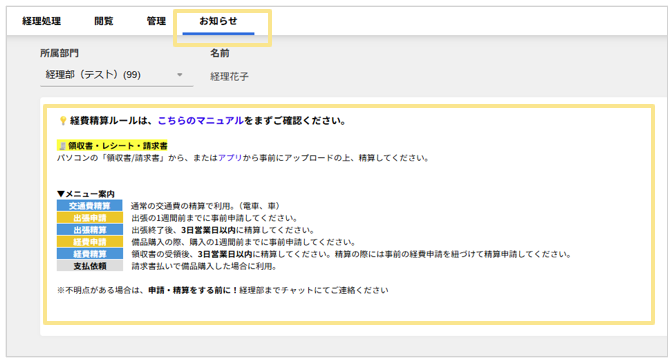670x361 pixels.
Task: Click text 出張終了後、3日営業日以内に精算してください。
Action: point(223,230)
